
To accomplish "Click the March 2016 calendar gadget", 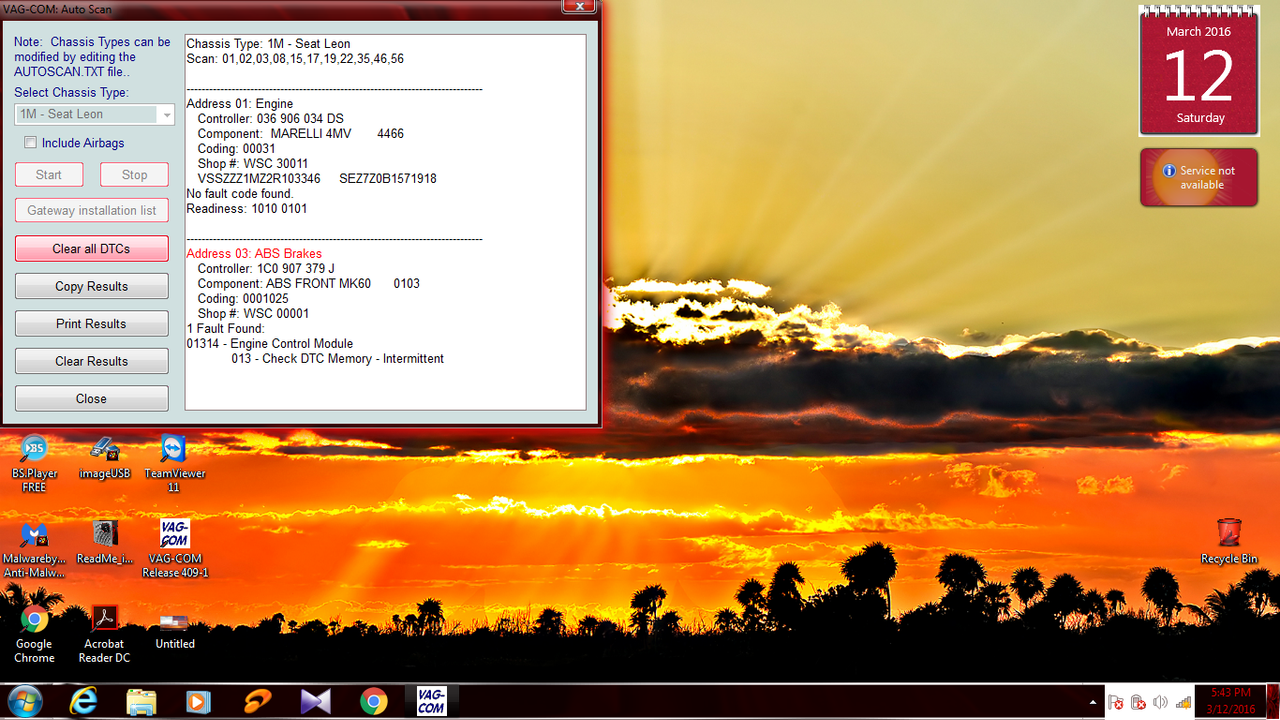I will tap(1199, 71).
